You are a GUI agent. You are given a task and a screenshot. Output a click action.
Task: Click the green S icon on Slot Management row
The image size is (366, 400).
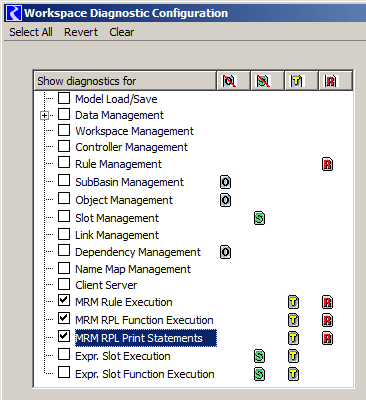[259, 218]
